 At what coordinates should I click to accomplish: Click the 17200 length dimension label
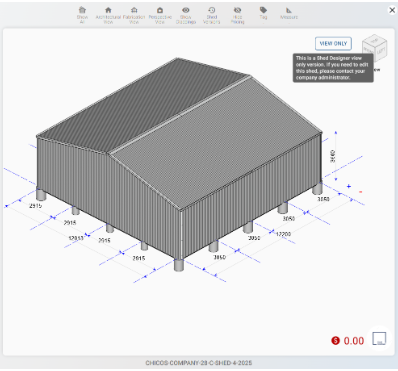click(283, 234)
